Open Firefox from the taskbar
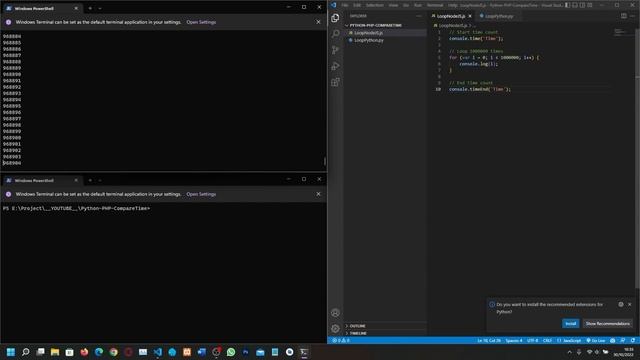The width and height of the screenshot is (640, 360). click(x=84, y=352)
